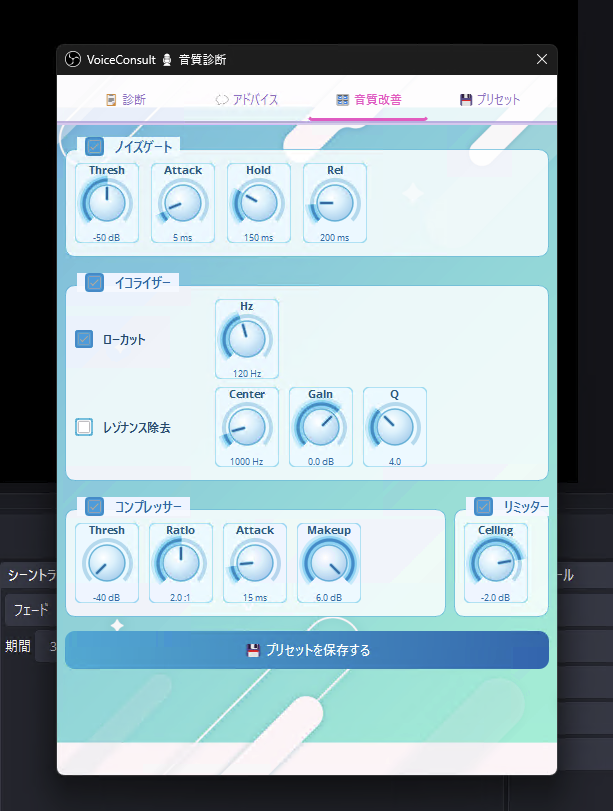Click the noise gate Thresh knob

107,203
